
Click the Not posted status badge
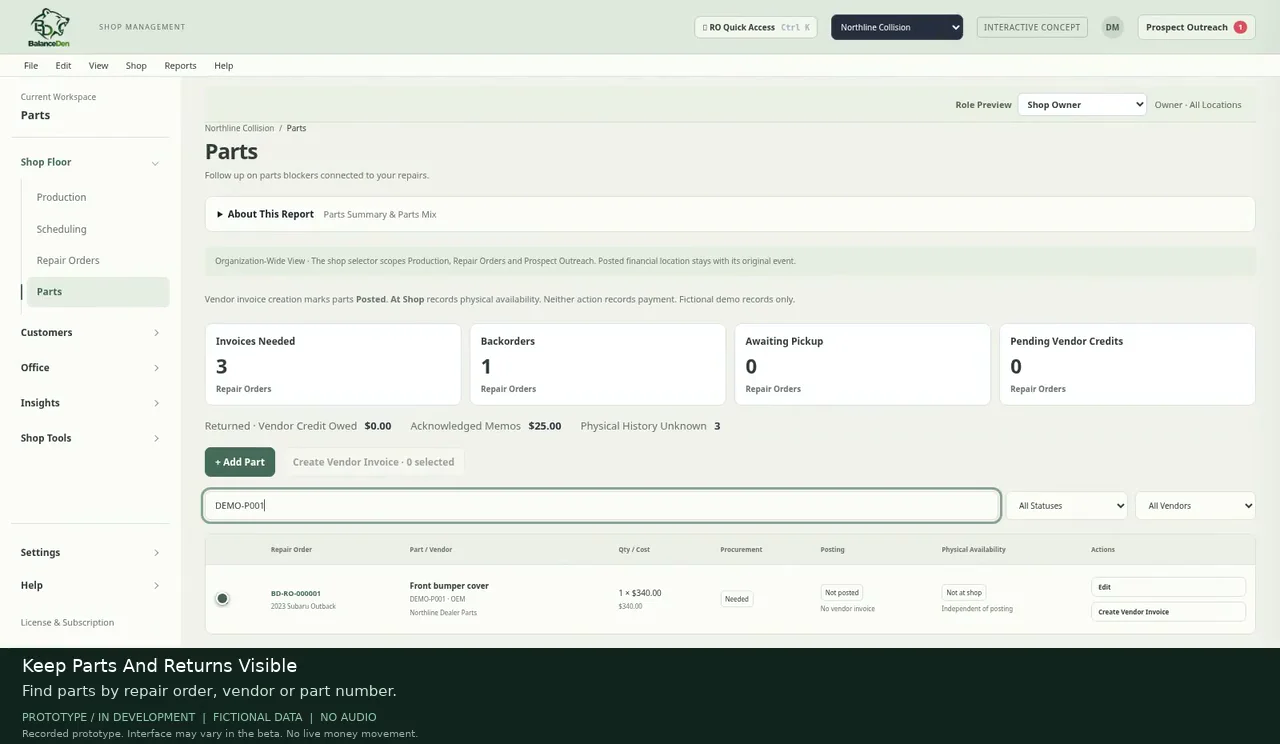pyautogui.click(x=841, y=592)
